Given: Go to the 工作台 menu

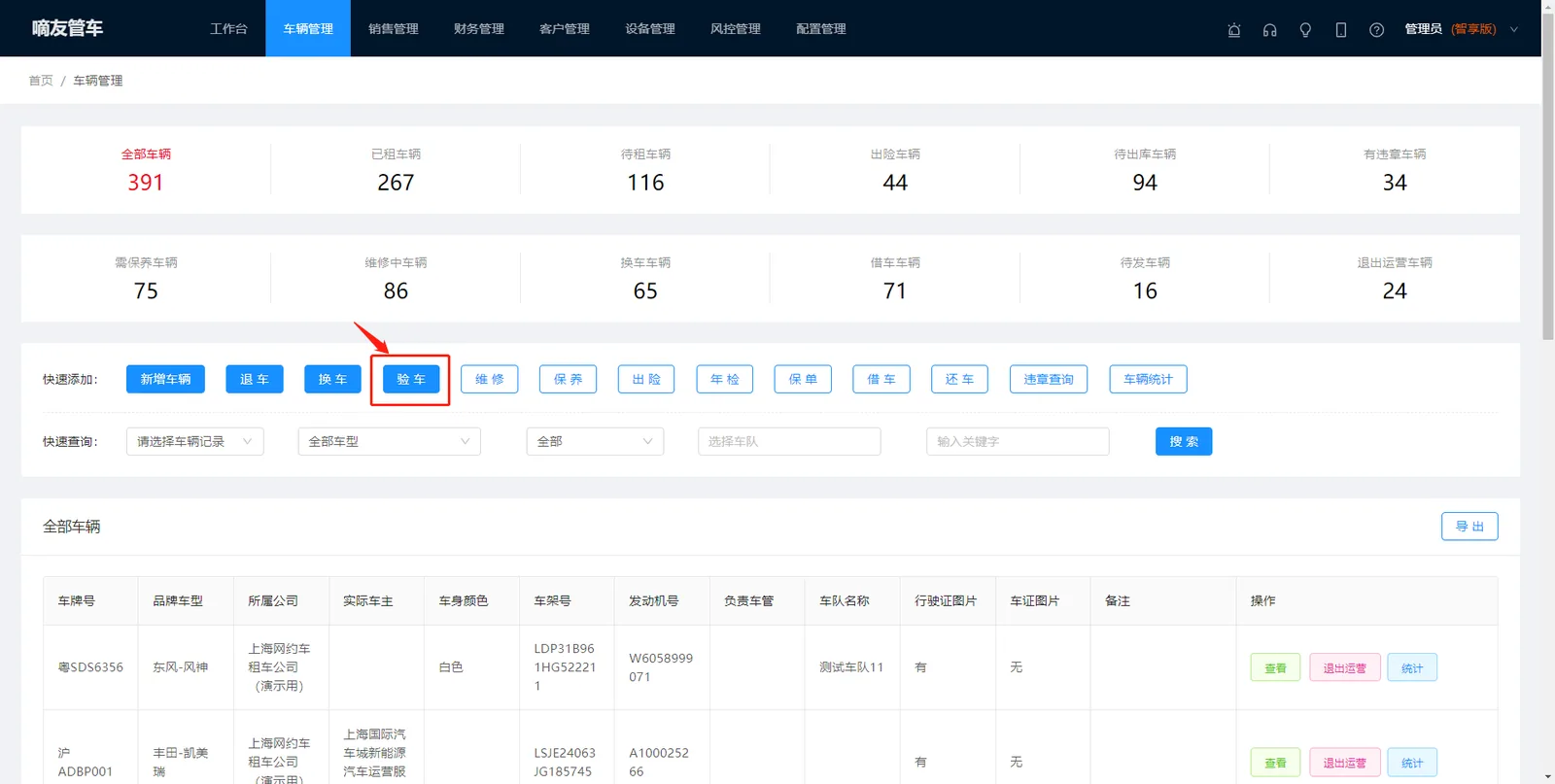Looking at the screenshot, I should click(228, 29).
